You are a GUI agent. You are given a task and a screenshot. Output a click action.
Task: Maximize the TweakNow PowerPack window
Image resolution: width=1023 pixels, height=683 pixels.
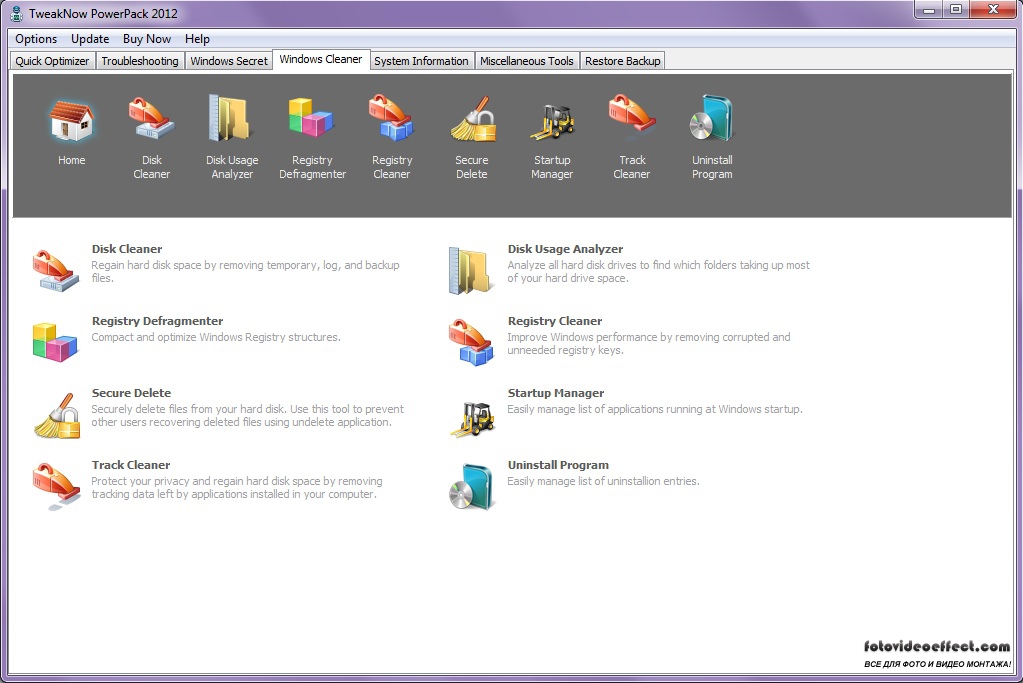point(956,10)
